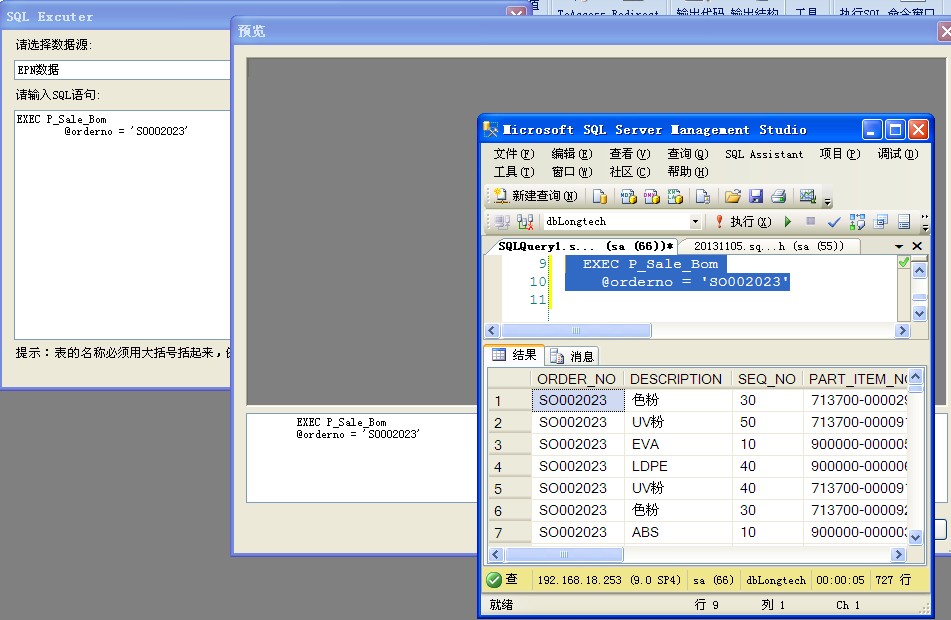The image size is (951, 620).
Task: Click the Database Engine Query icon
Action: pos(600,196)
